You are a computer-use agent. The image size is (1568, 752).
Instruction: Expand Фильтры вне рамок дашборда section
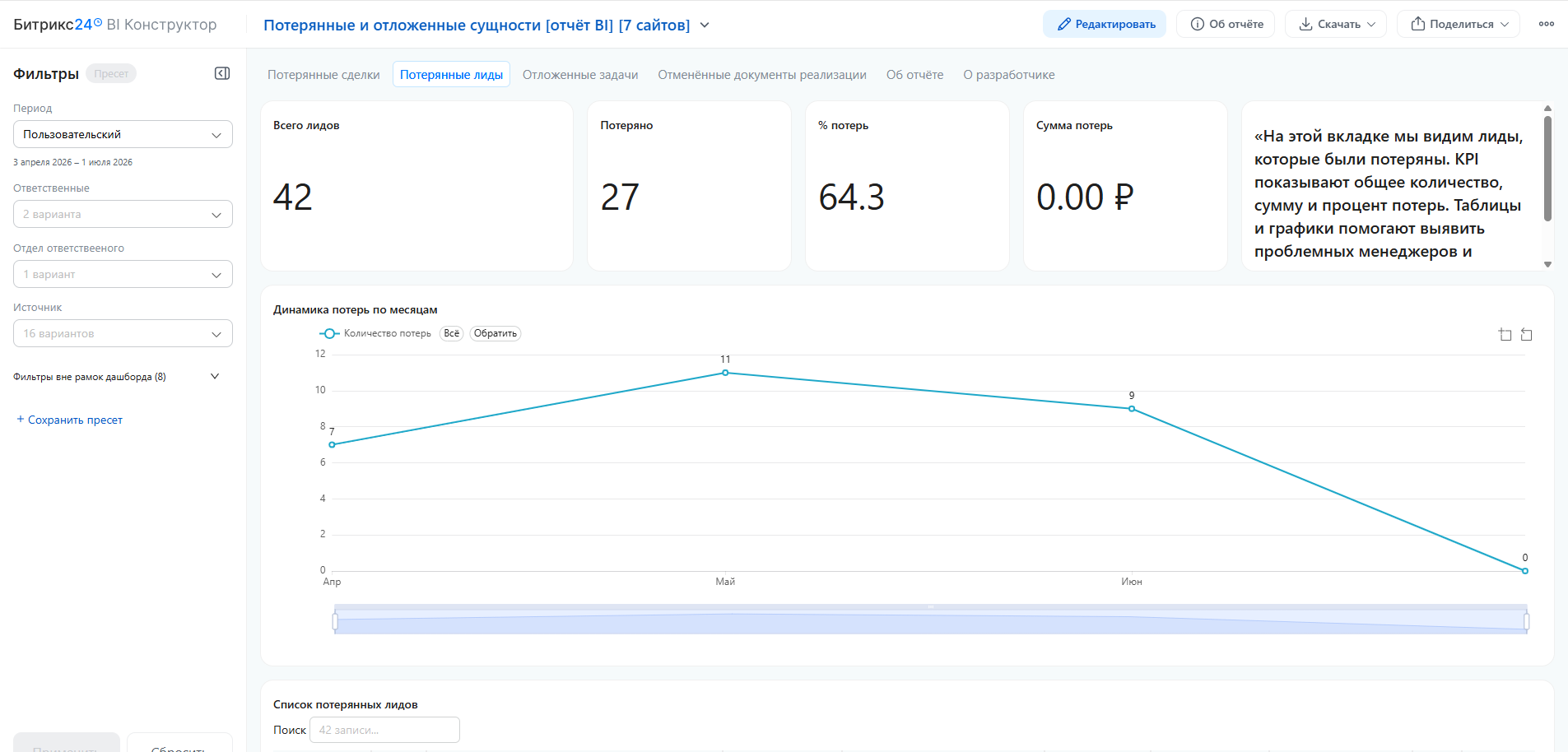point(116,377)
